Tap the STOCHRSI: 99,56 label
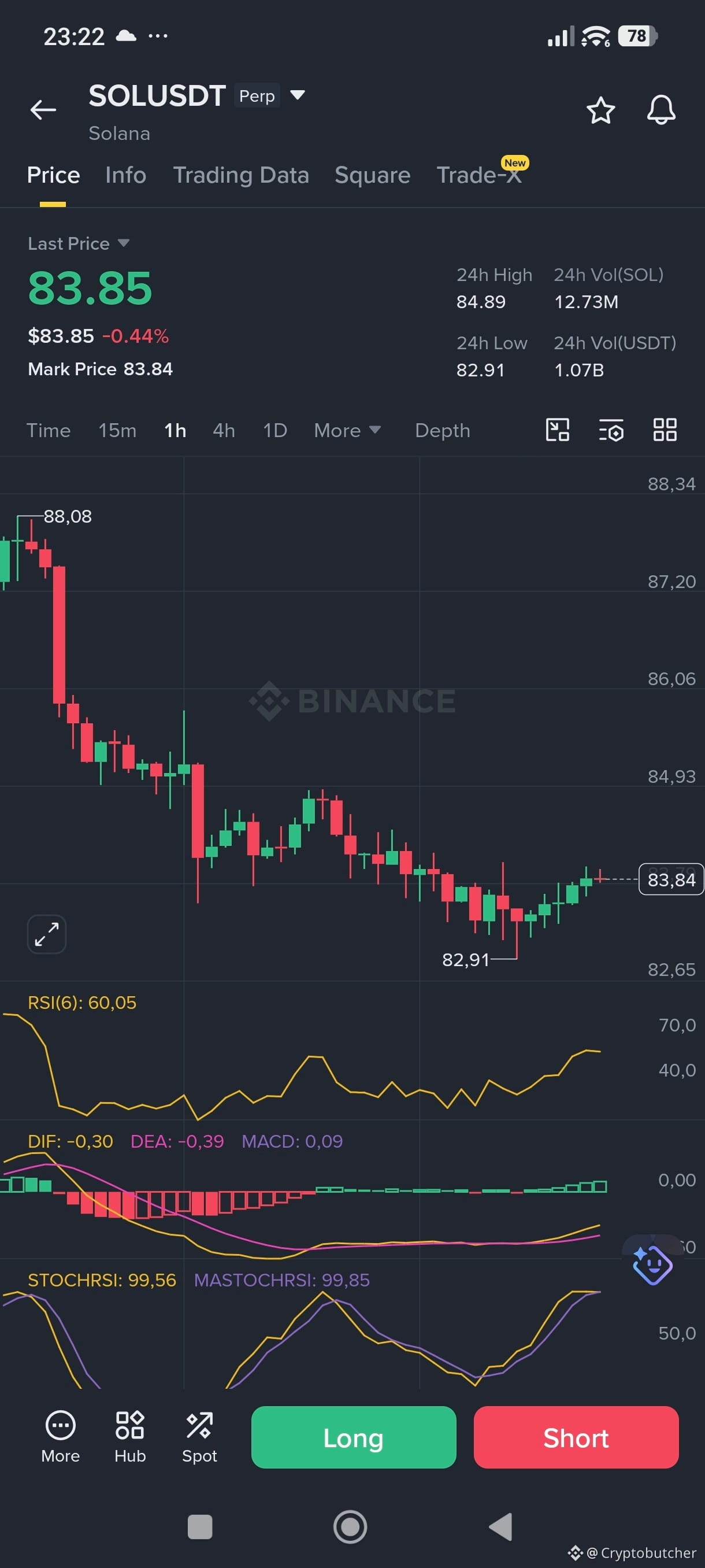This screenshot has width=705, height=1568. coord(102,1280)
